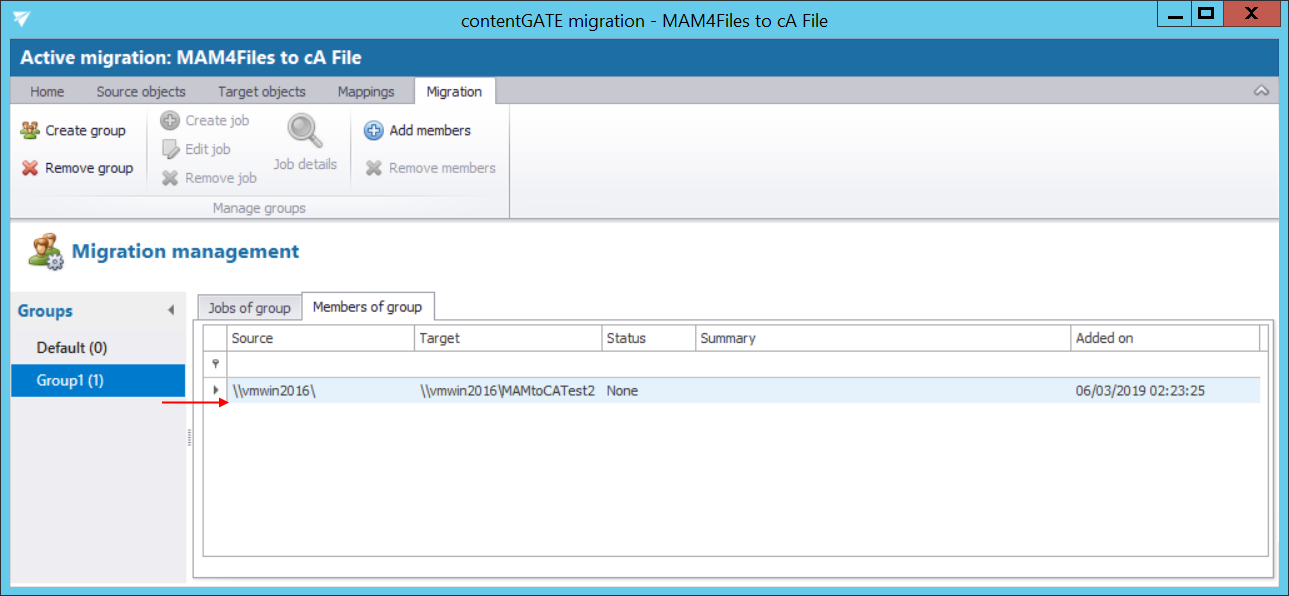Click the filter row under Source column
Screen dimensions: 1289x596
coord(320,364)
